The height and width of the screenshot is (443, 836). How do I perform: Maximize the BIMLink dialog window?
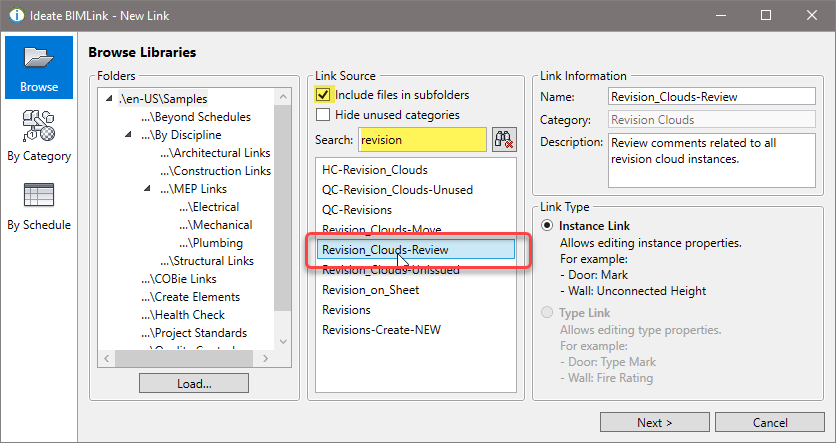click(766, 15)
